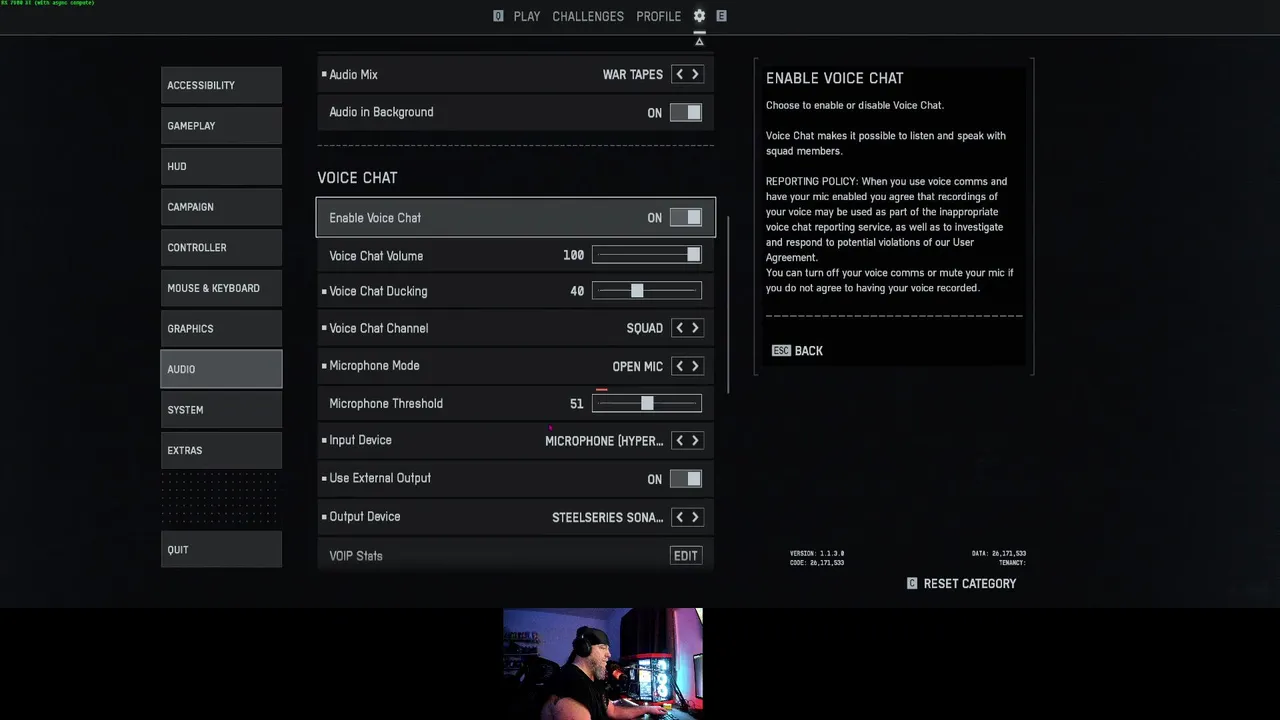Select the SYSTEM settings category

[x=221, y=410]
